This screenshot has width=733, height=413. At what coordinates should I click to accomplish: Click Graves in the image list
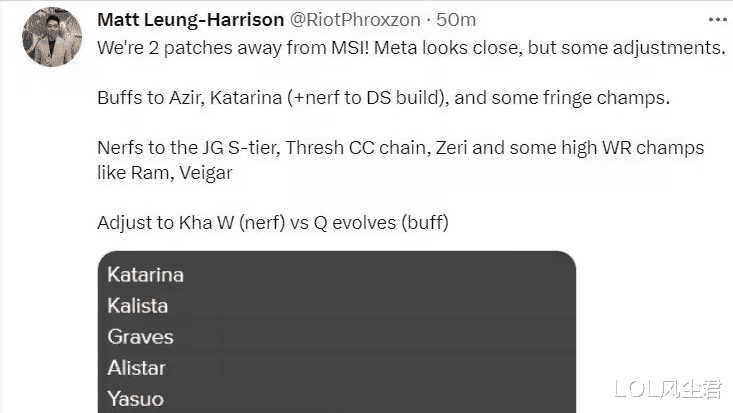(x=140, y=337)
